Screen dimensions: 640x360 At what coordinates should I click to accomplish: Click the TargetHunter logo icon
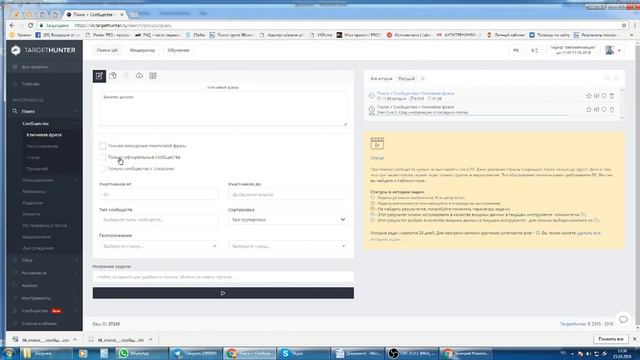point(16,50)
